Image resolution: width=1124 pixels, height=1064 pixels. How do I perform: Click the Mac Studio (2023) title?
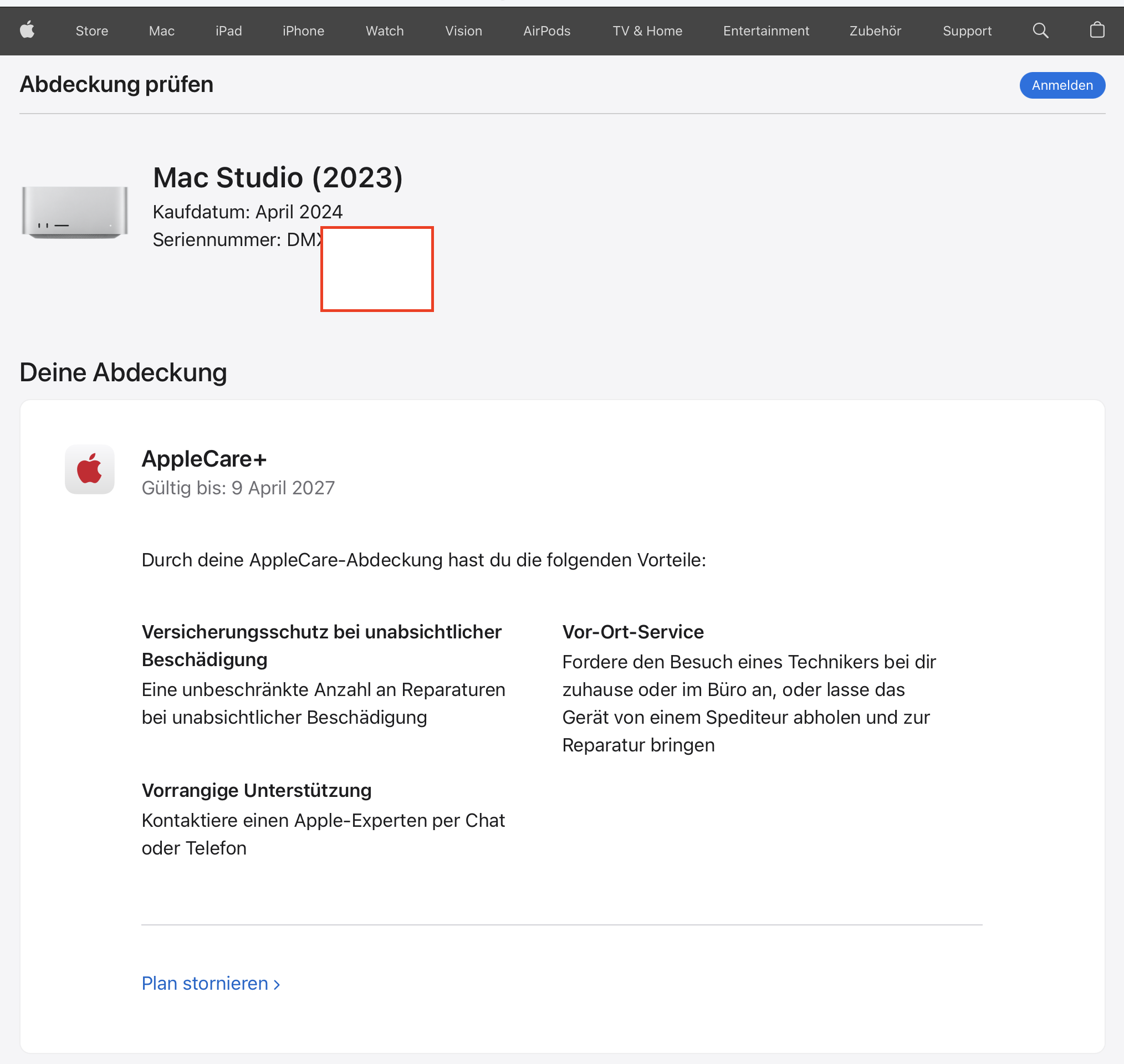(278, 177)
